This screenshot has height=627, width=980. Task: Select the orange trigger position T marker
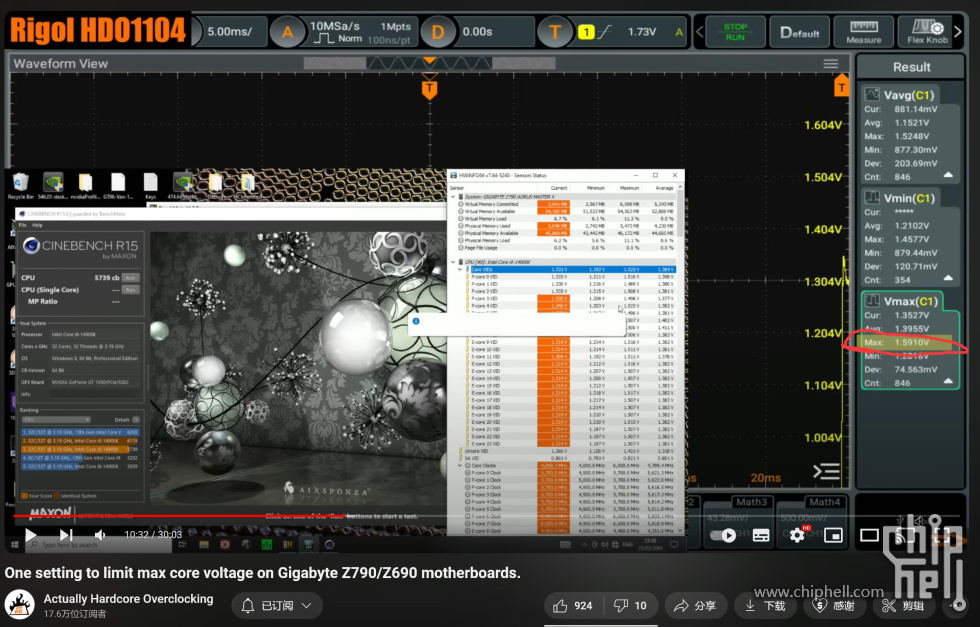[429, 89]
